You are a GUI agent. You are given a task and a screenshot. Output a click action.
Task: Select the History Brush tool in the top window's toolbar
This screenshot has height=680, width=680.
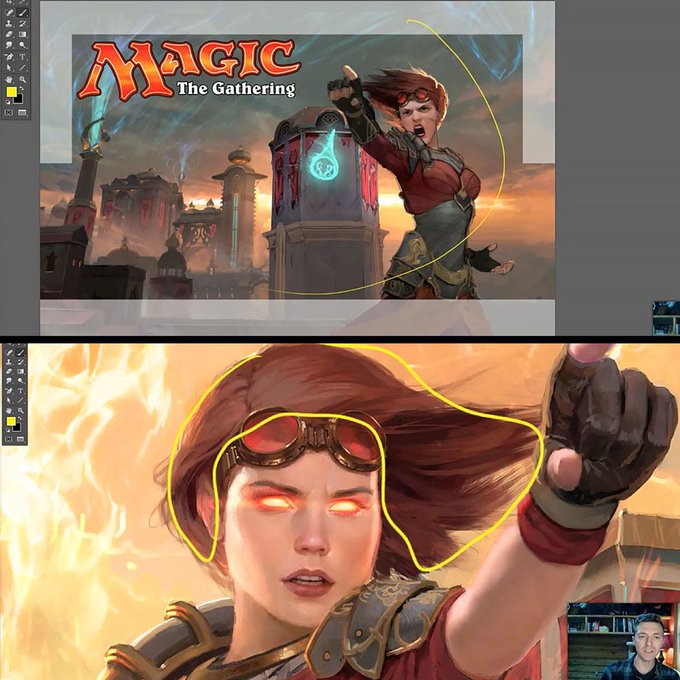pyautogui.click(x=23, y=23)
